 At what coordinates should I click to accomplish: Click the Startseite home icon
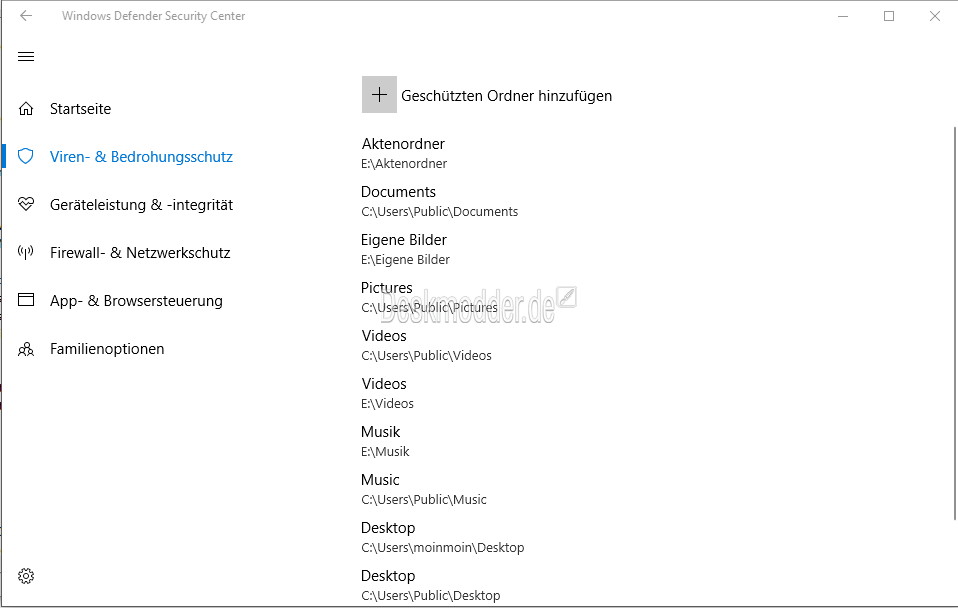pos(26,109)
